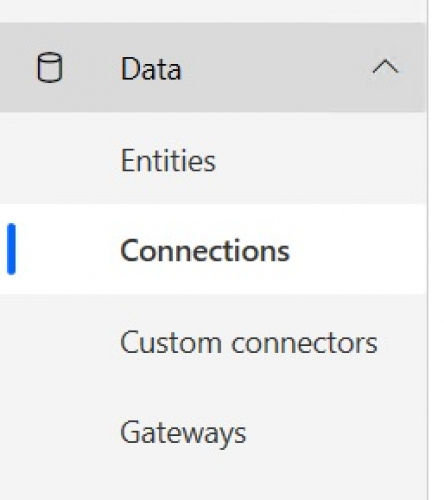This screenshot has height=500, width=444.
Task: Click the word "connectors" in Custom connectors
Action: click(304, 343)
